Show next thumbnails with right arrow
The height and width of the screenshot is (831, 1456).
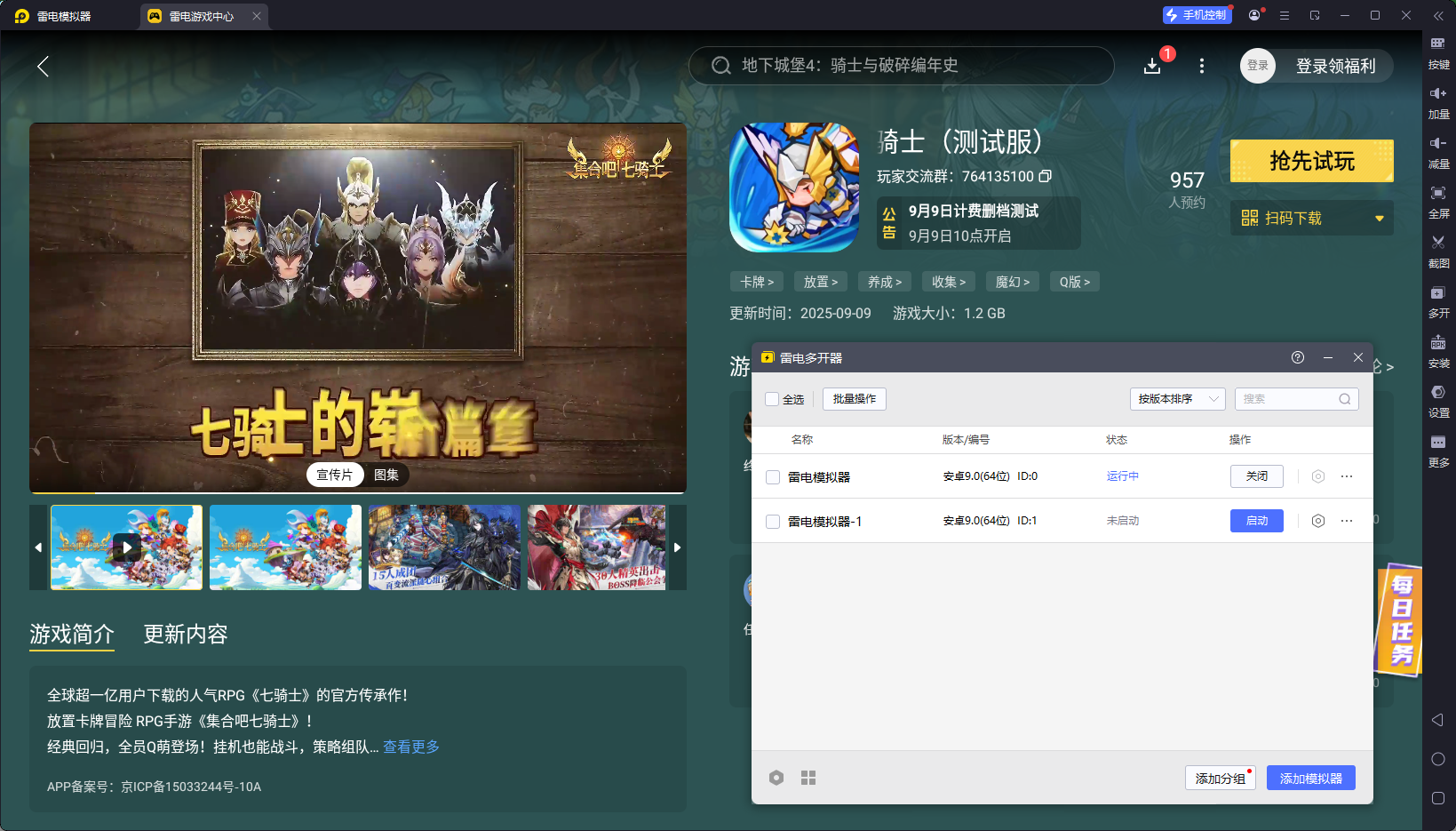tap(678, 547)
